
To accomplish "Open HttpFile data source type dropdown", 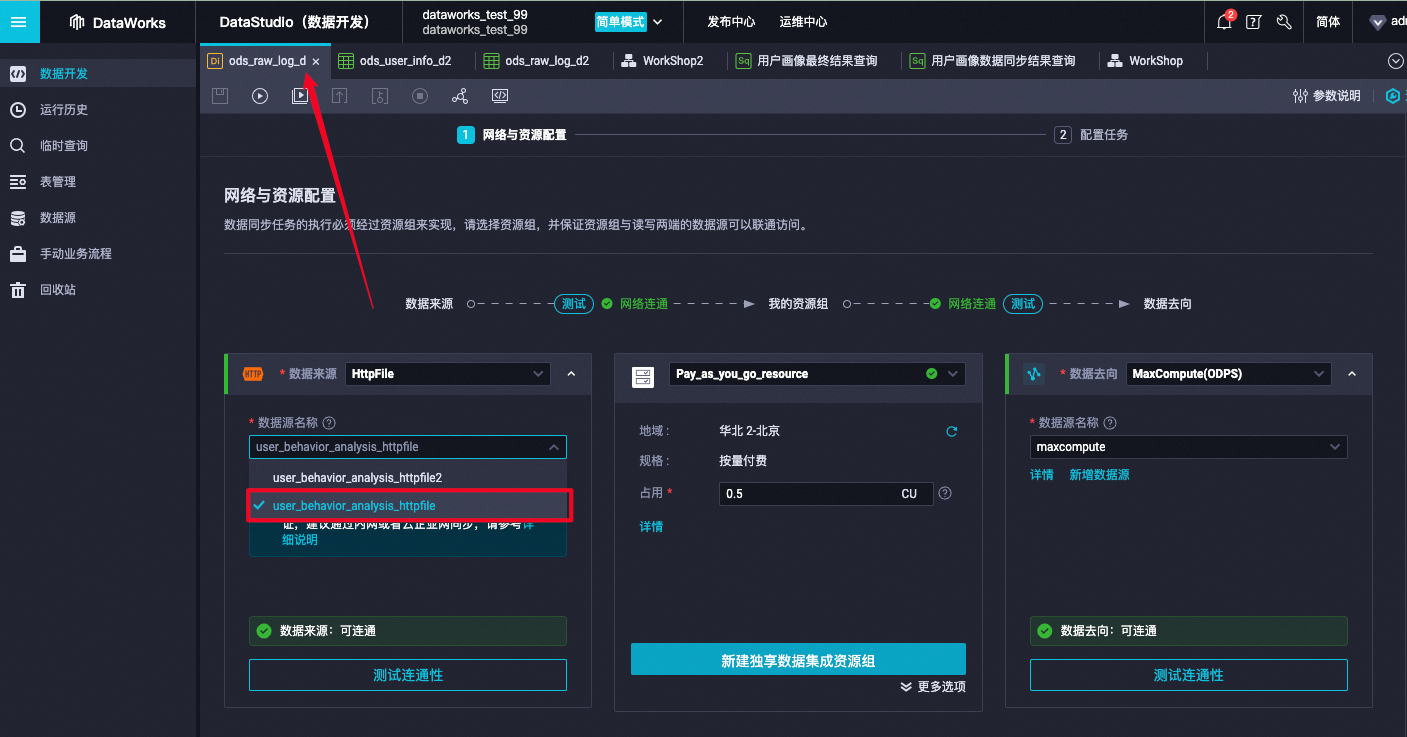I will point(448,374).
